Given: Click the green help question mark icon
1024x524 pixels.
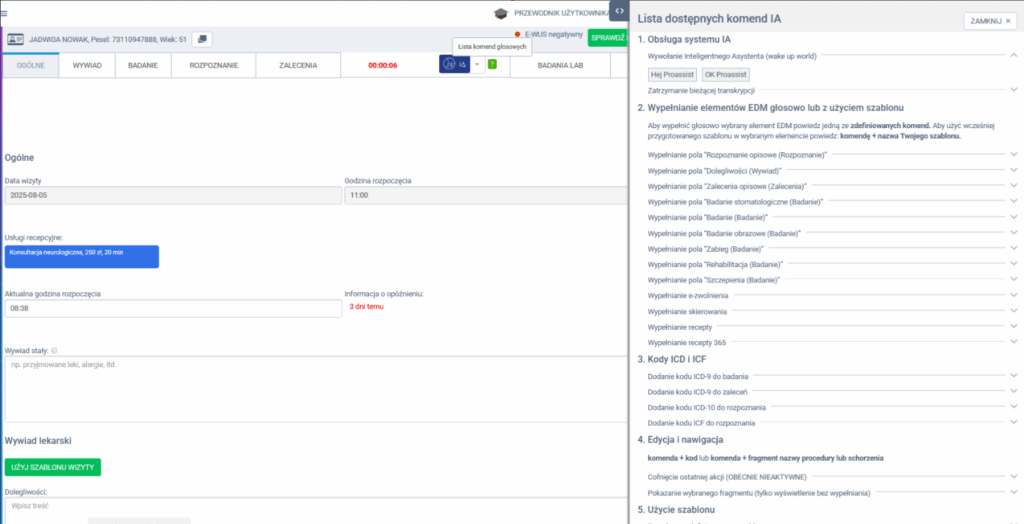Looking at the screenshot, I should 492,64.
